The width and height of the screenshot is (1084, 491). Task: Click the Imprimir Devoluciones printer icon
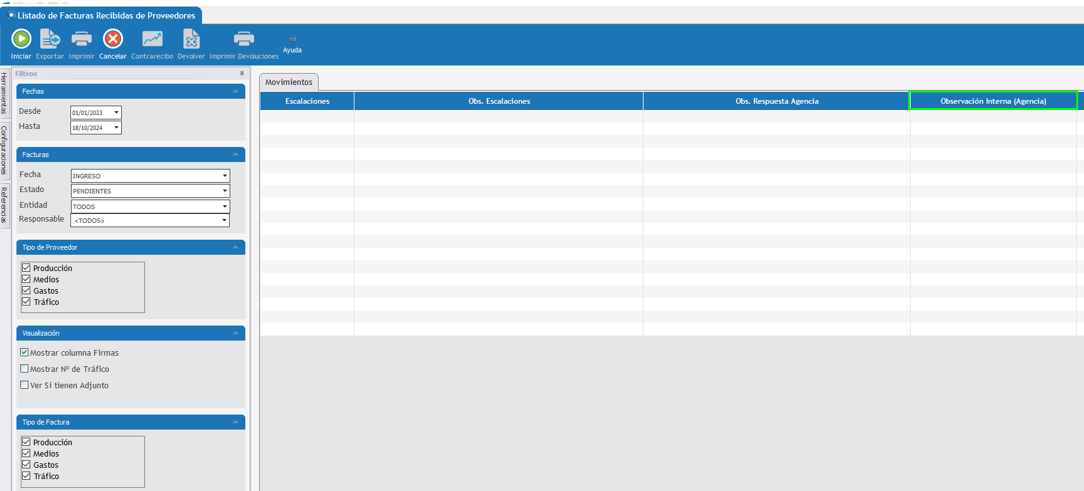tap(244, 39)
